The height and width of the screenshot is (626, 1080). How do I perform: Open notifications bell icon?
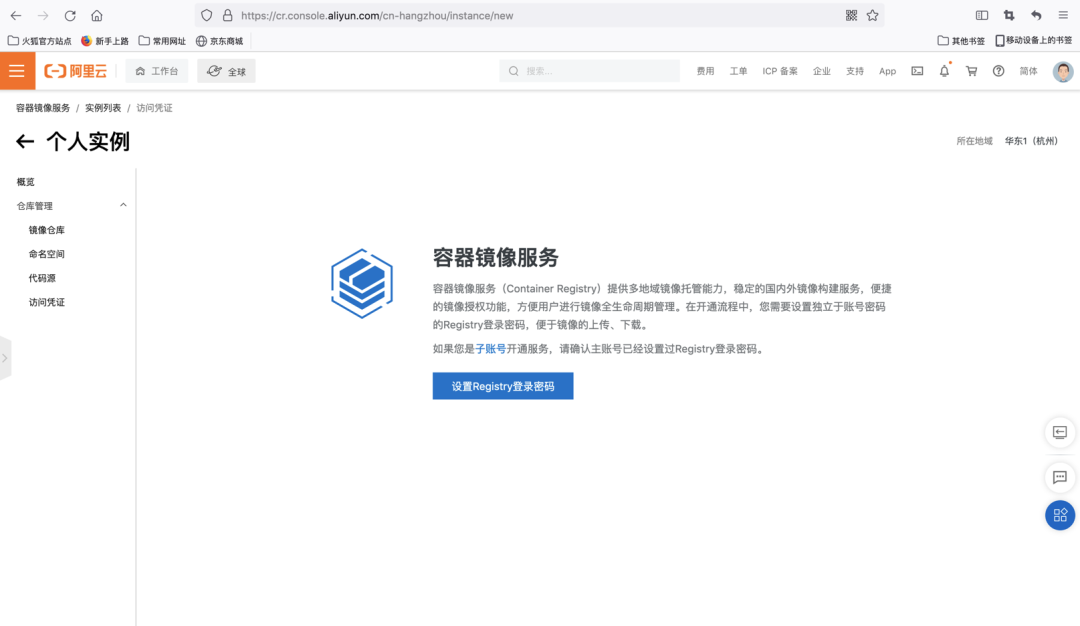coord(944,70)
